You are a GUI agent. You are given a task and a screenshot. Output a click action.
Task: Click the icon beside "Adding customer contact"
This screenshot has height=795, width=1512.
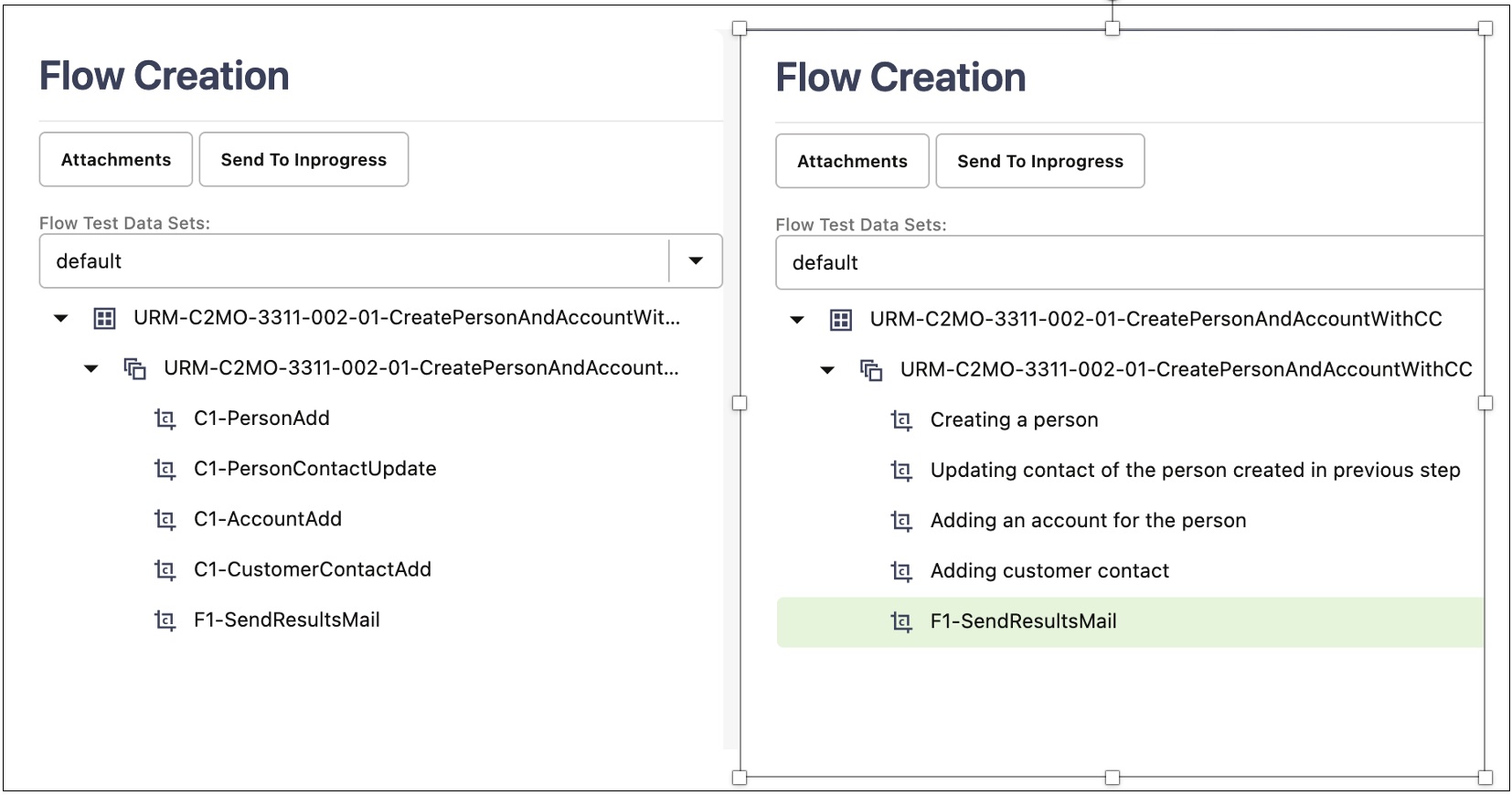coord(901,571)
